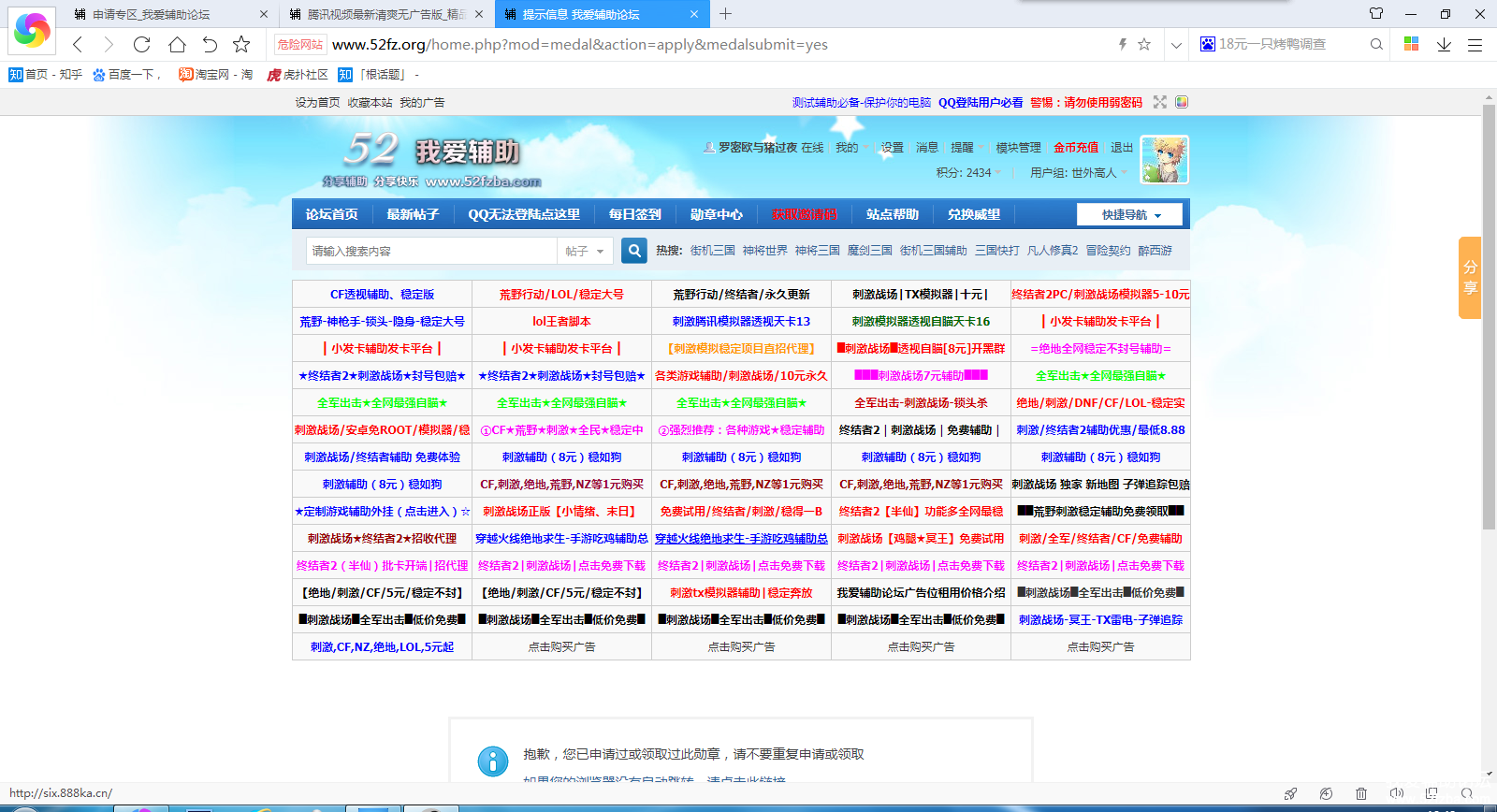The height and width of the screenshot is (812, 1497).
Task: Click the 收藏本站 link
Action: [x=370, y=103]
